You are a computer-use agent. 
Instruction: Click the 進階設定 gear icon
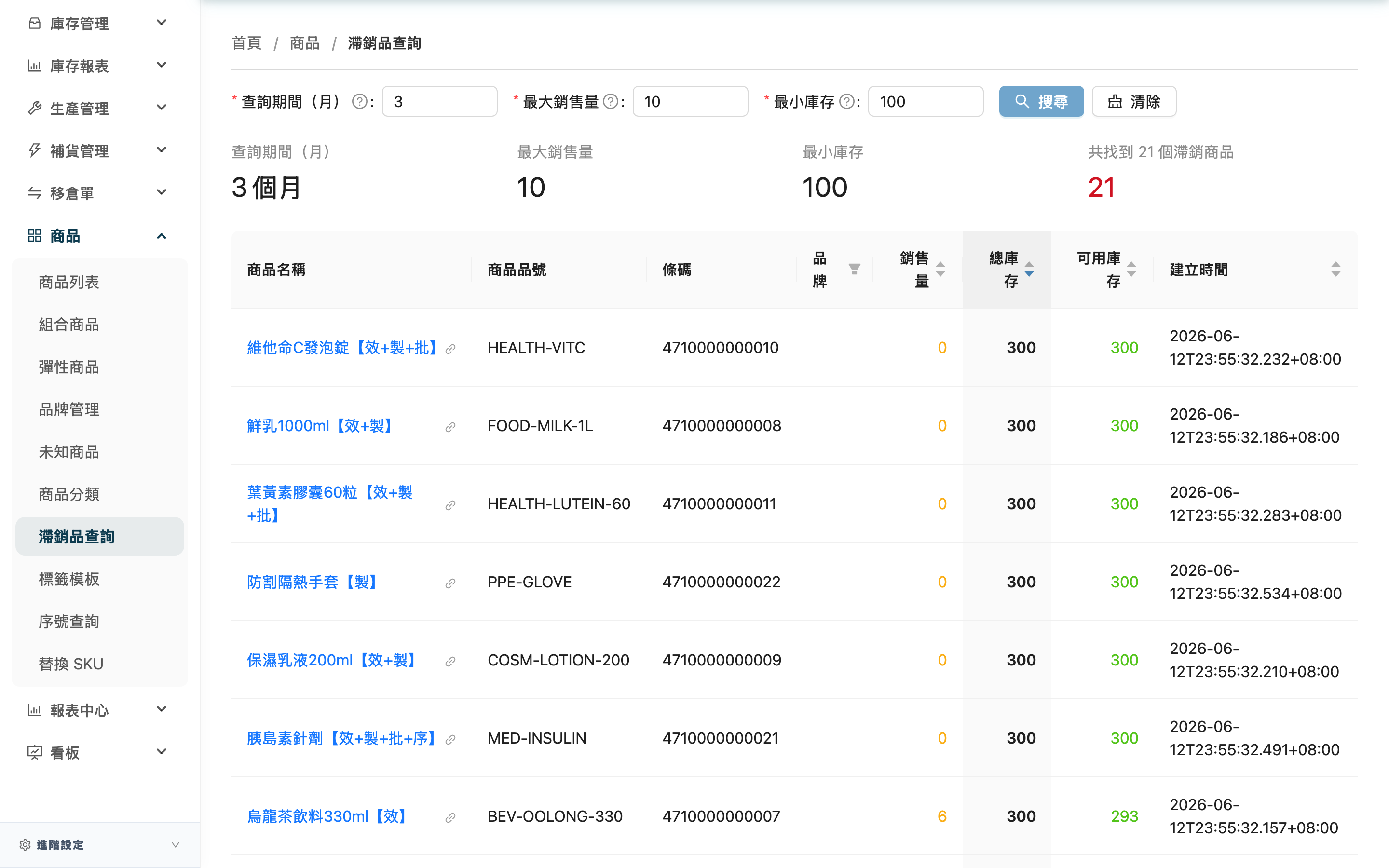click(x=25, y=844)
